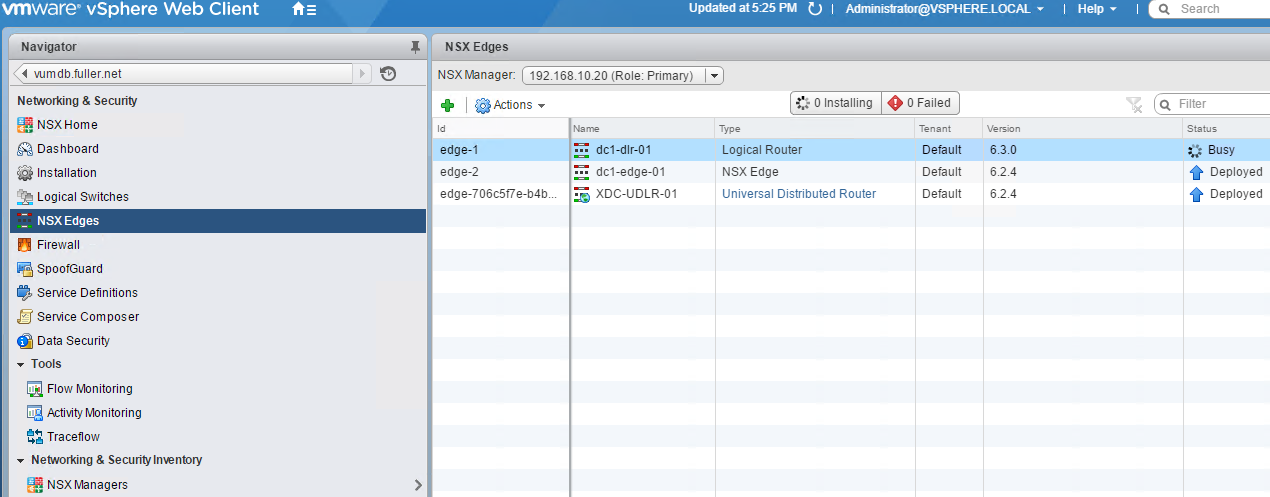The width and height of the screenshot is (1270, 497).
Task: Click the NSX Edges navigator icon
Action: pyautogui.click(x=25, y=221)
